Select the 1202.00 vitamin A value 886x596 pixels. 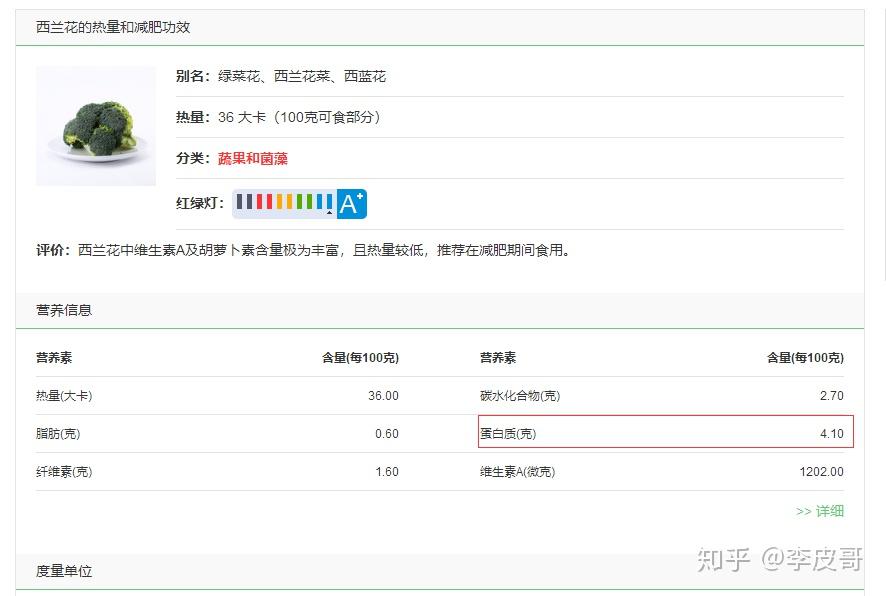(822, 472)
